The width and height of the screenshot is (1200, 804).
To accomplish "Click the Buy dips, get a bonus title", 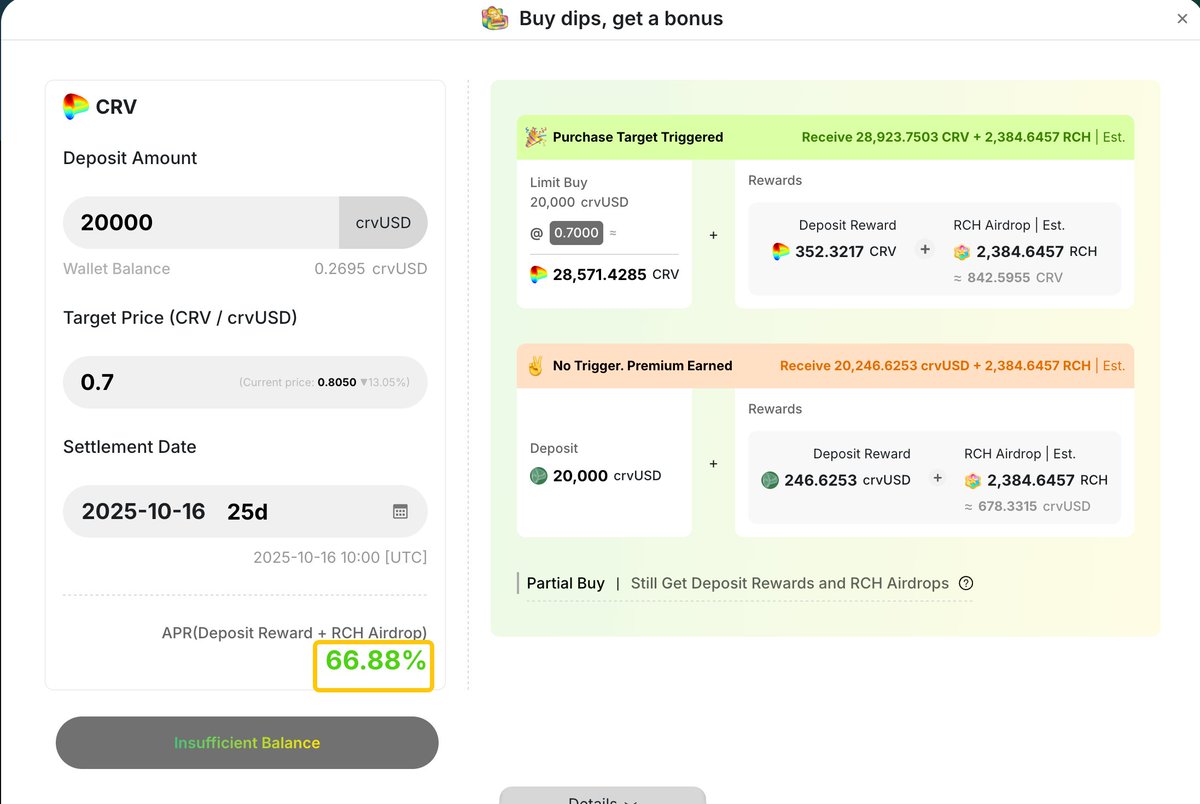I will tap(621, 18).
